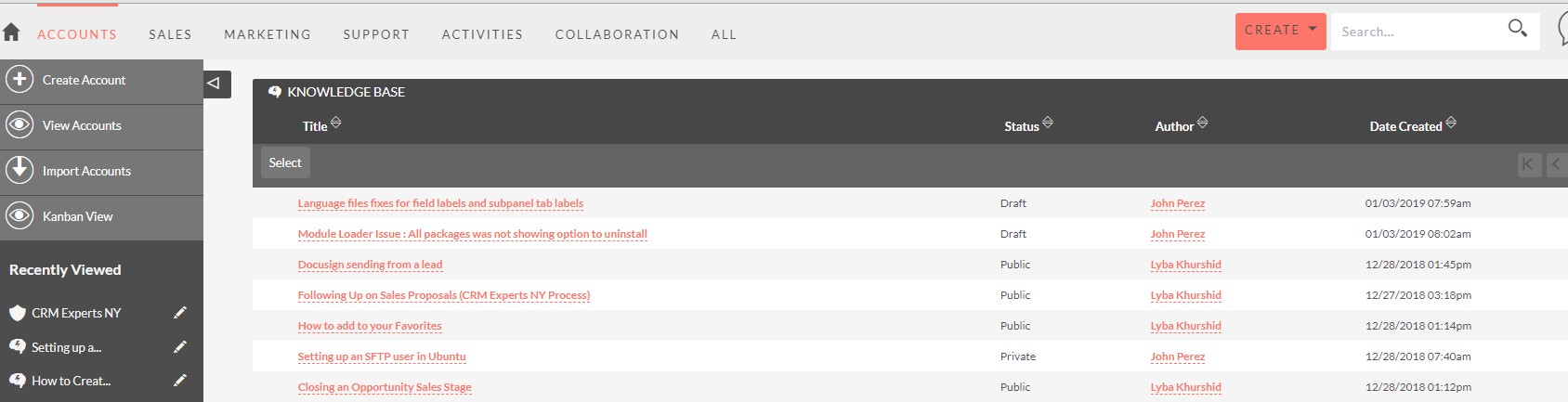The width and height of the screenshot is (1568, 402).
Task: Click into the Search input field
Action: coord(1419,32)
